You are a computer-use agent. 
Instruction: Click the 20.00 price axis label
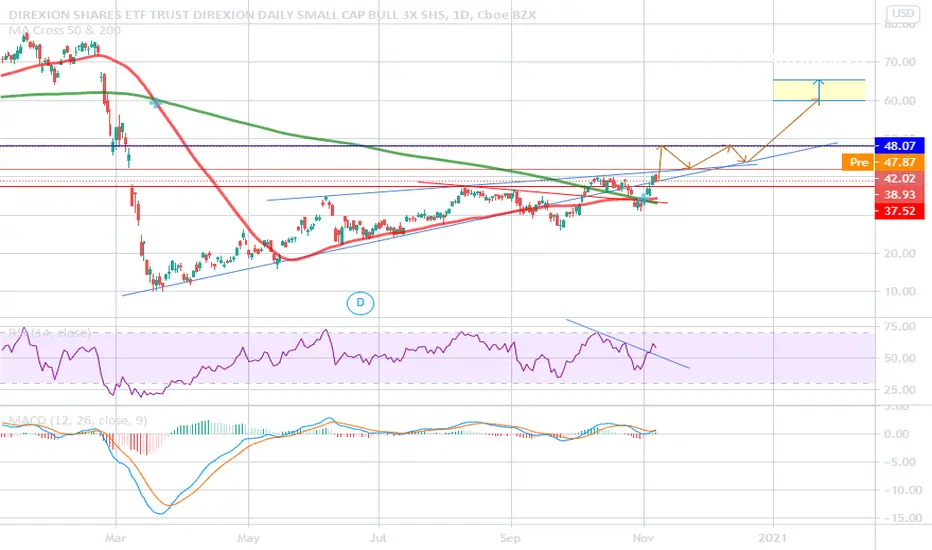pyautogui.click(x=899, y=253)
